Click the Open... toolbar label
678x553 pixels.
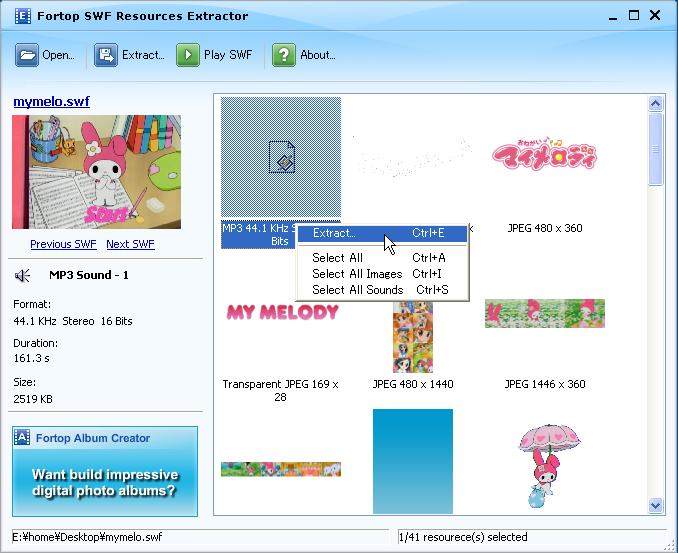coord(58,55)
